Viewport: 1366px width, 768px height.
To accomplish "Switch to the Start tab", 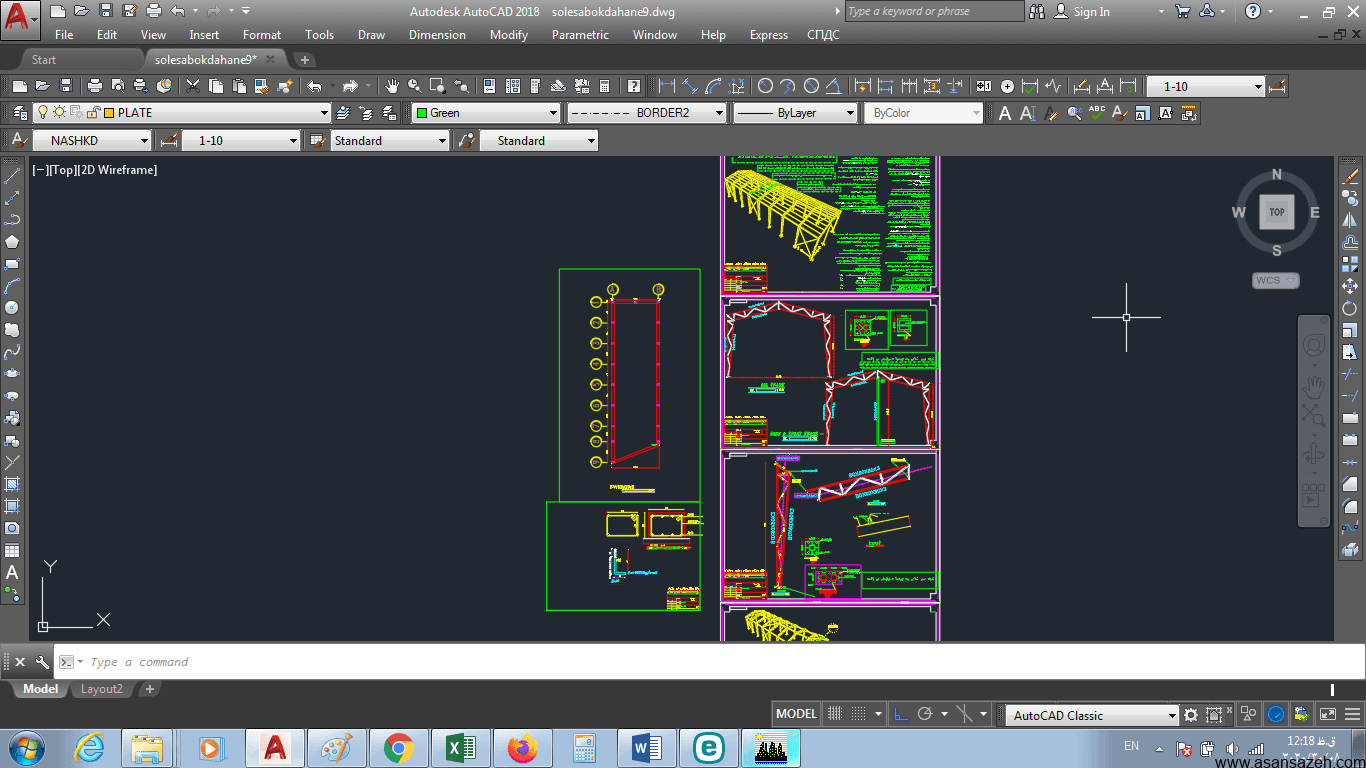I will pos(44,60).
